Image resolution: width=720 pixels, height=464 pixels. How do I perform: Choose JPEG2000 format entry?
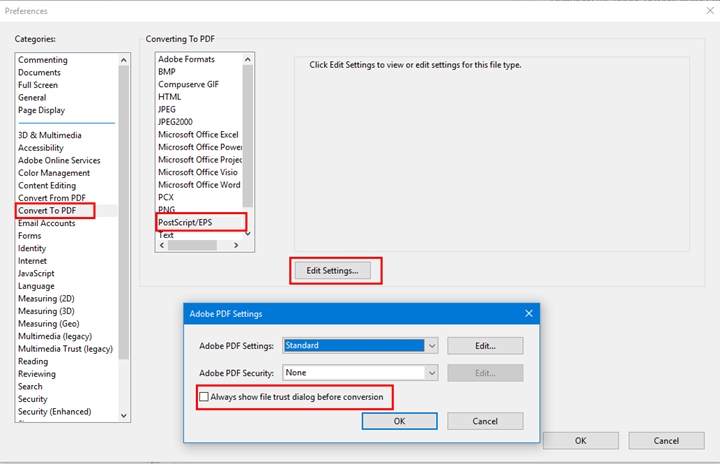(x=175, y=122)
